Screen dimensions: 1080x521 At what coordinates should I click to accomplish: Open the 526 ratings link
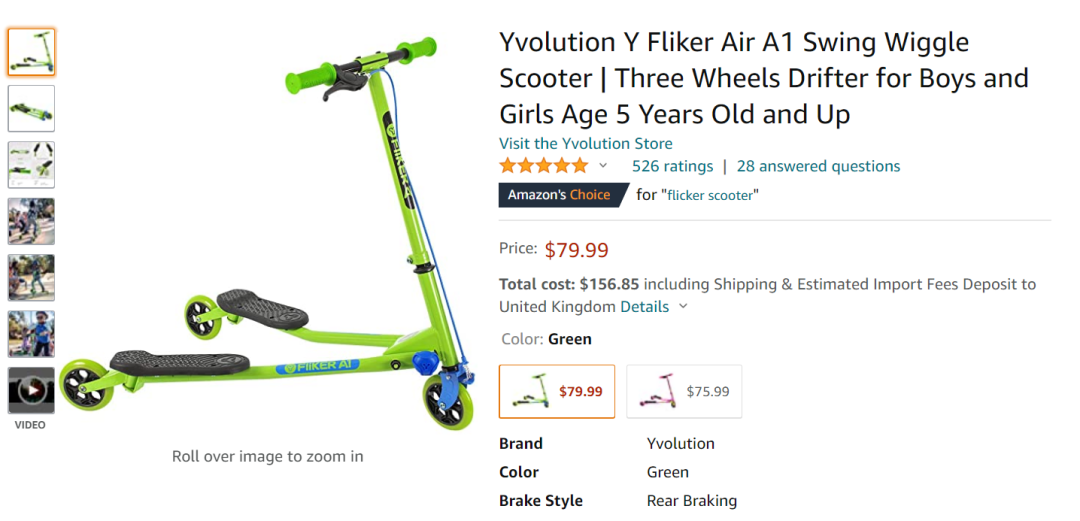[672, 166]
